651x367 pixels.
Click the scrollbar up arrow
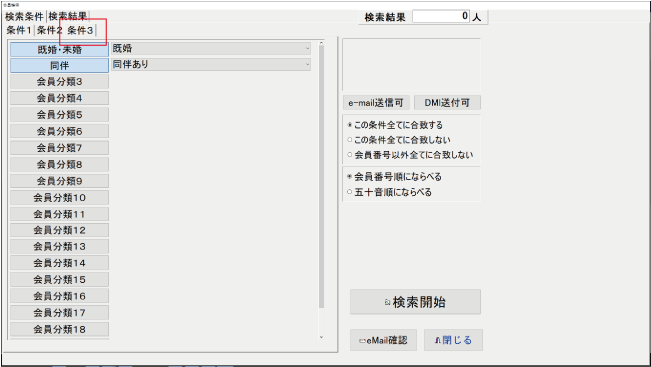pos(321,43)
